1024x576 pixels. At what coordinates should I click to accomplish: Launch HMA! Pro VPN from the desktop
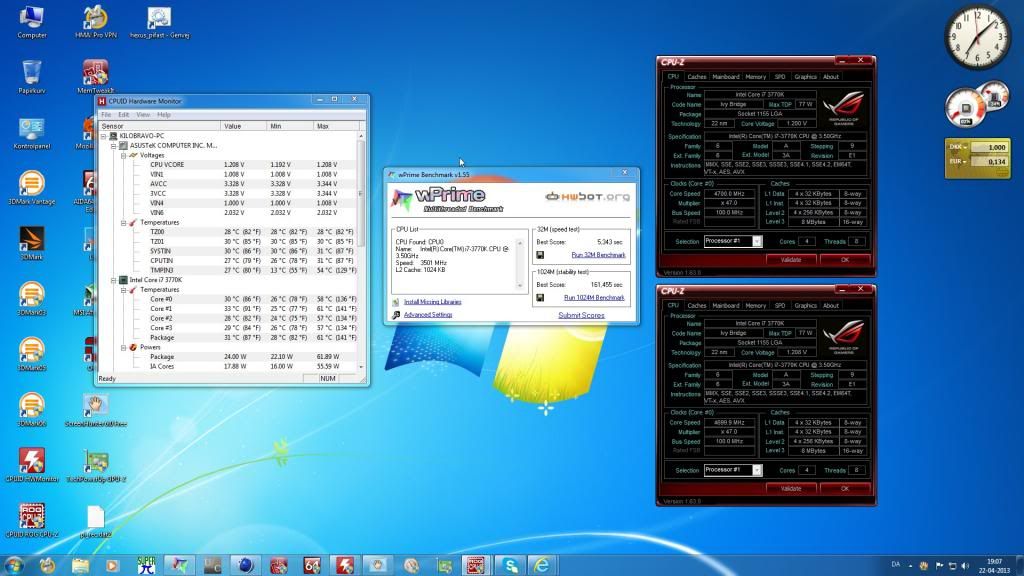click(95, 22)
